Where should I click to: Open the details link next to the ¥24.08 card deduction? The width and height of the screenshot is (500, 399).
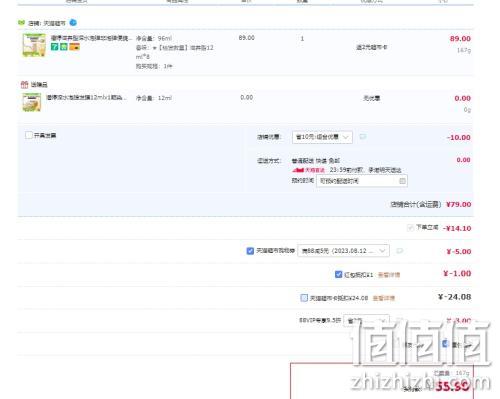pos(383,298)
